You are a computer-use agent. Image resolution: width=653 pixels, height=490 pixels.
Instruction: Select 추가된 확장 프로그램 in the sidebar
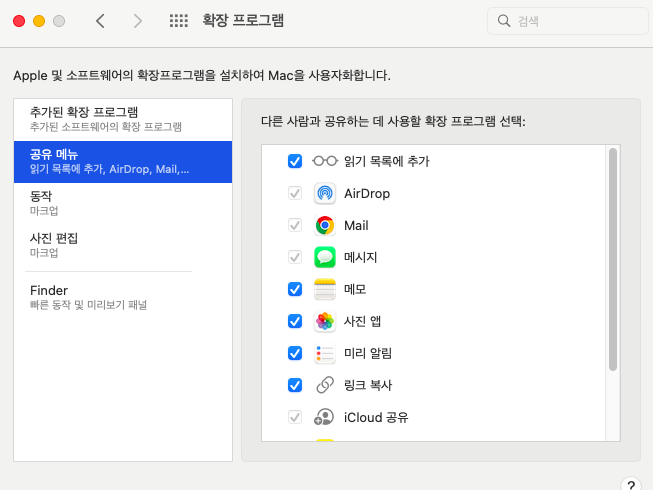(x=123, y=120)
